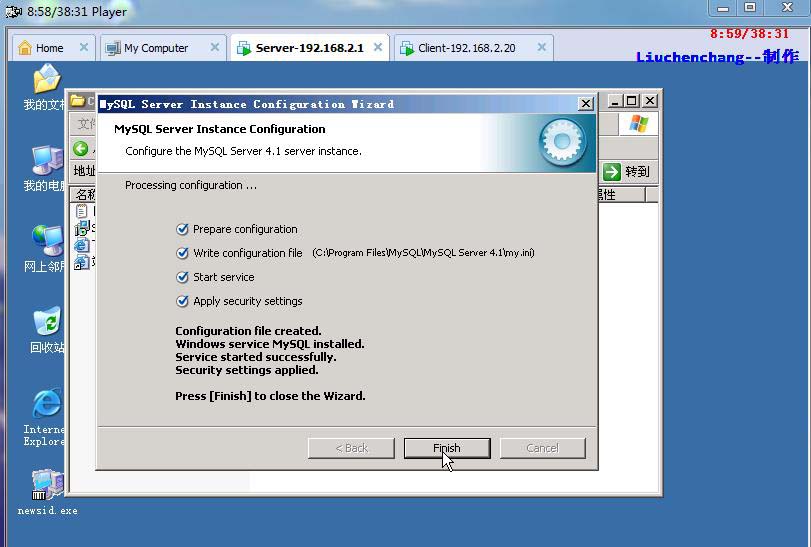811x547 pixels.
Task: Click the Start service checkmark icon
Action: pyautogui.click(x=182, y=277)
